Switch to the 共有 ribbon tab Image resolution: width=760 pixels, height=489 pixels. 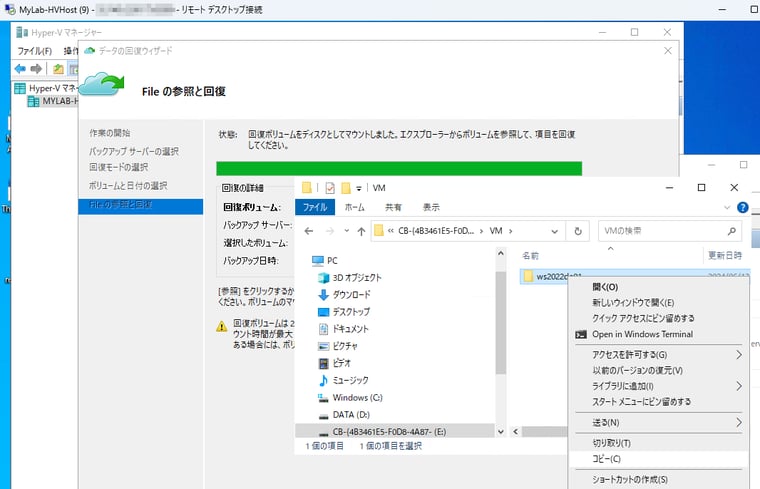(393, 207)
